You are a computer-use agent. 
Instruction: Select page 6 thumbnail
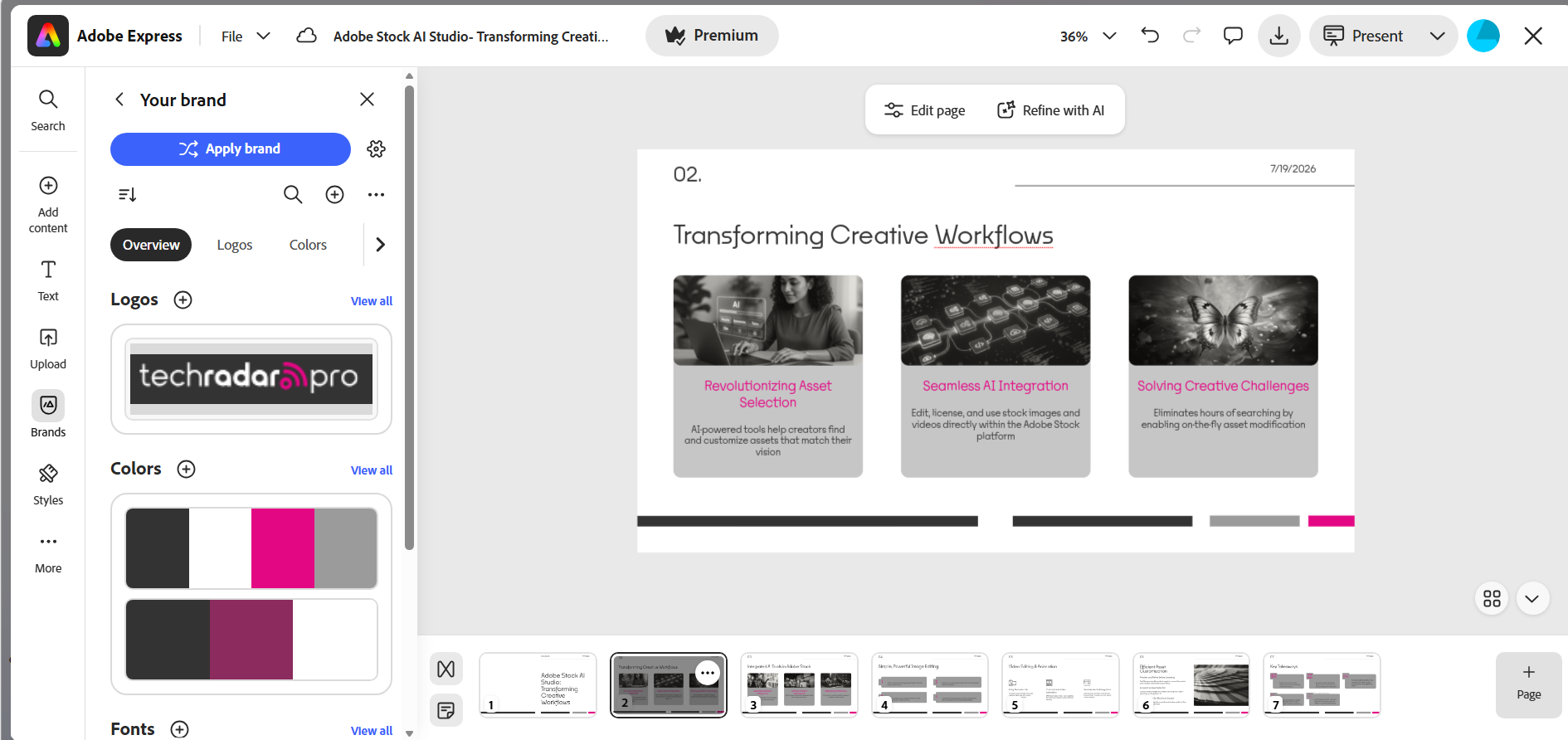pos(1191,684)
